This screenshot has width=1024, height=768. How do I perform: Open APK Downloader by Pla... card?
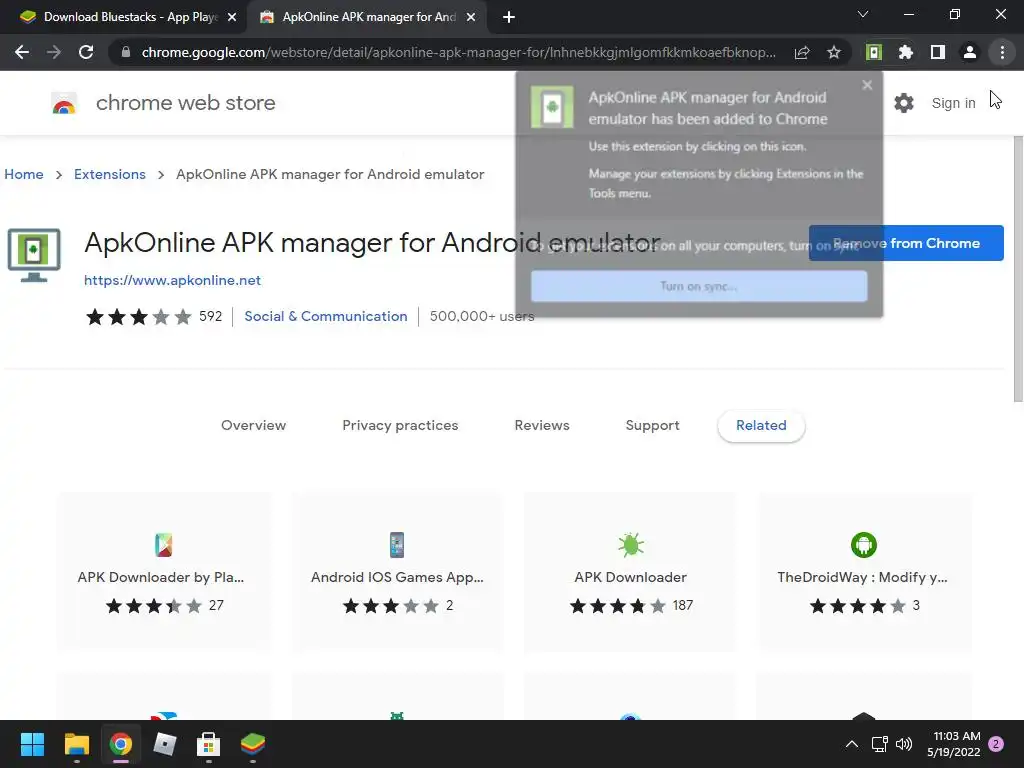coord(164,572)
